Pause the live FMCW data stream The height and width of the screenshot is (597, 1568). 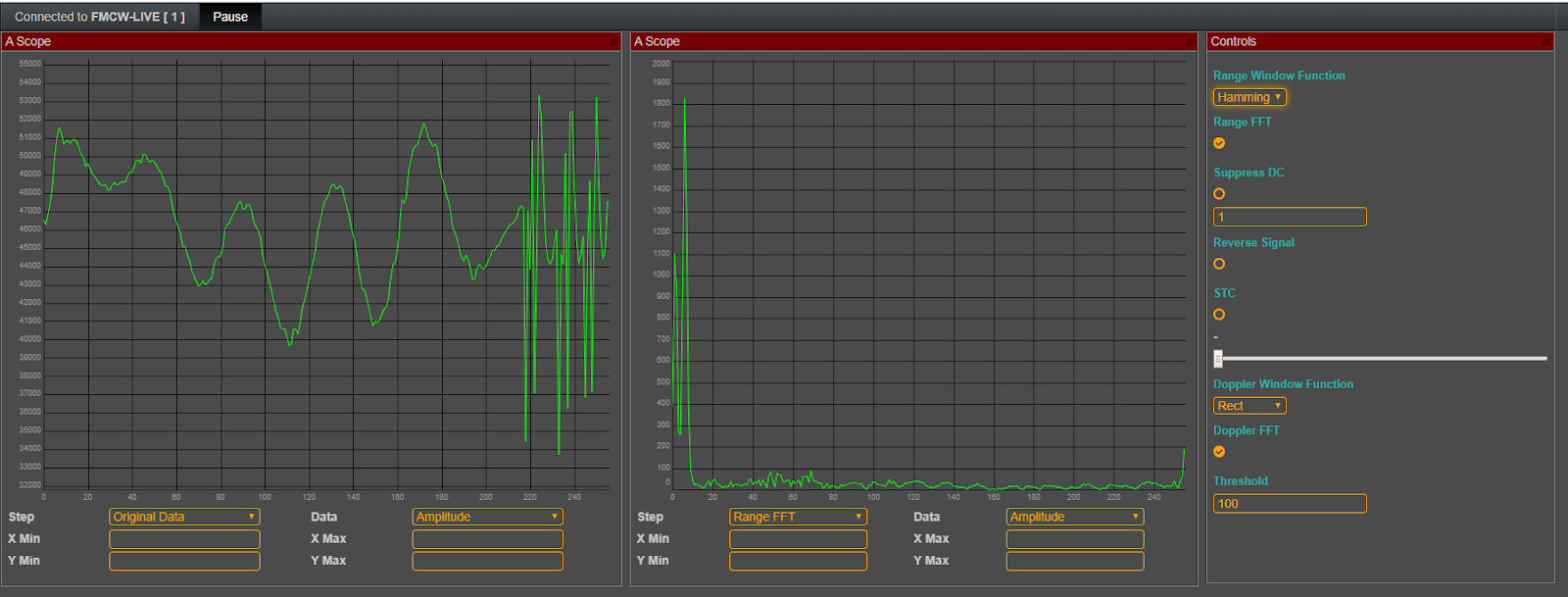pyautogui.click(x=230, y=17)
